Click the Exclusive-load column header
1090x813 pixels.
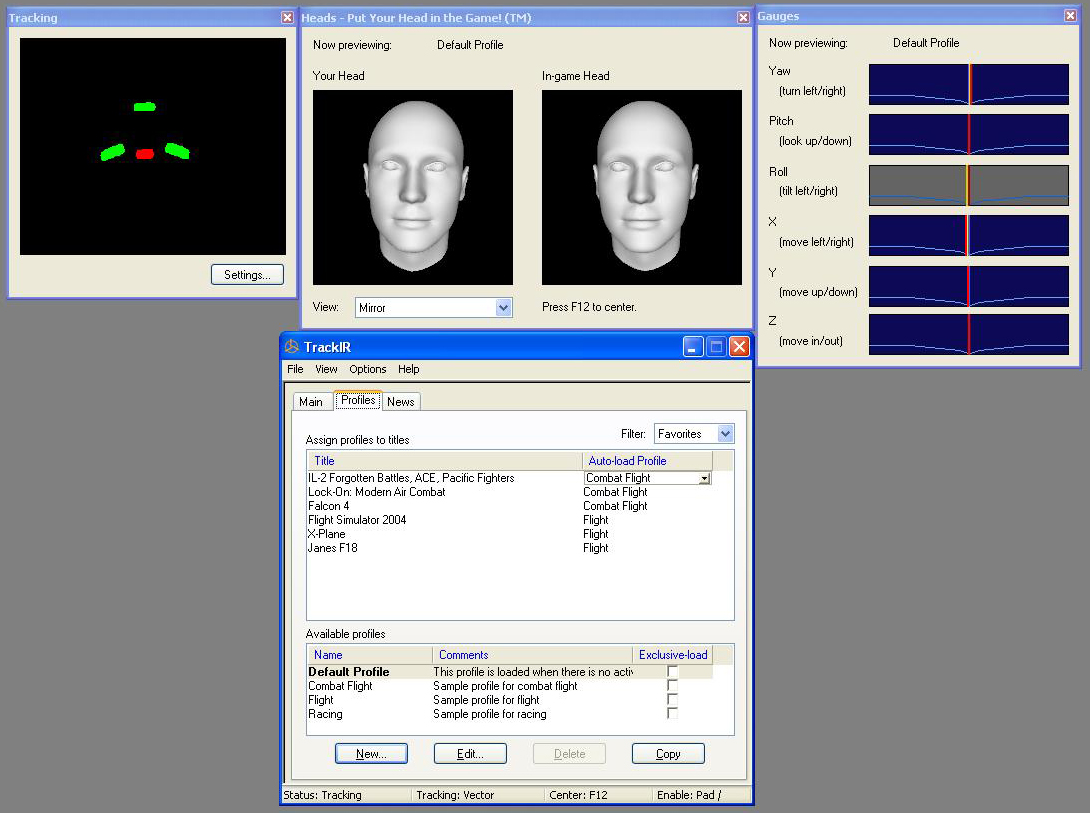[673, 655]
